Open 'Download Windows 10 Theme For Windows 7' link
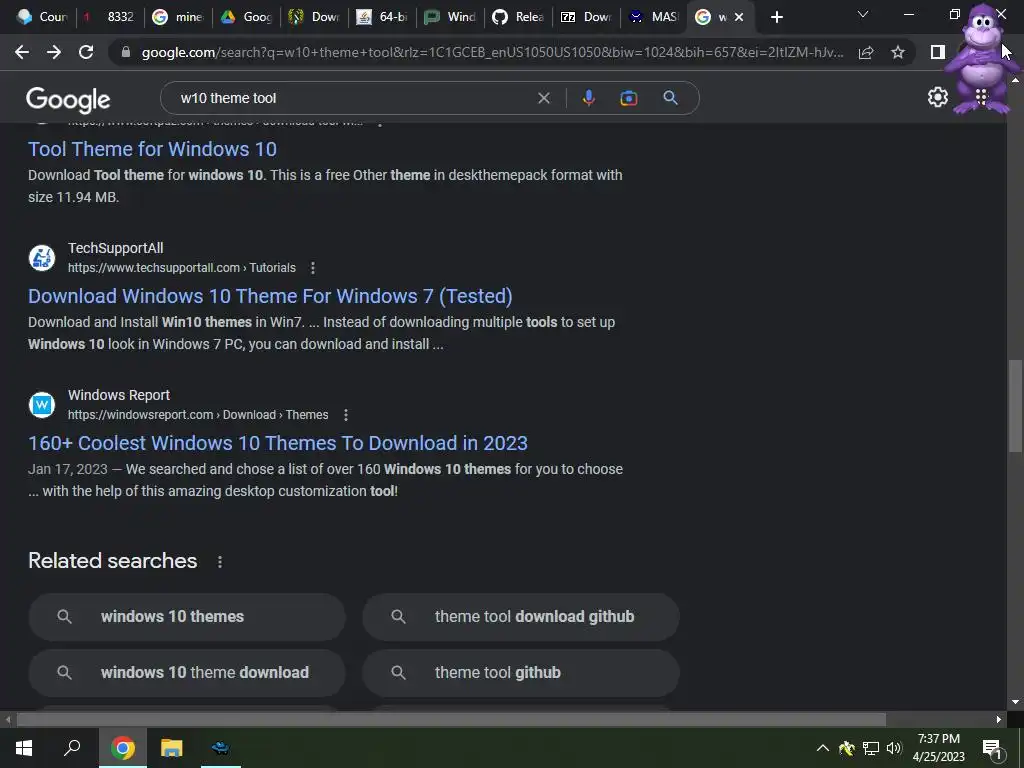The width and height of the screenshot is (1024, 768). coord(270,296)
